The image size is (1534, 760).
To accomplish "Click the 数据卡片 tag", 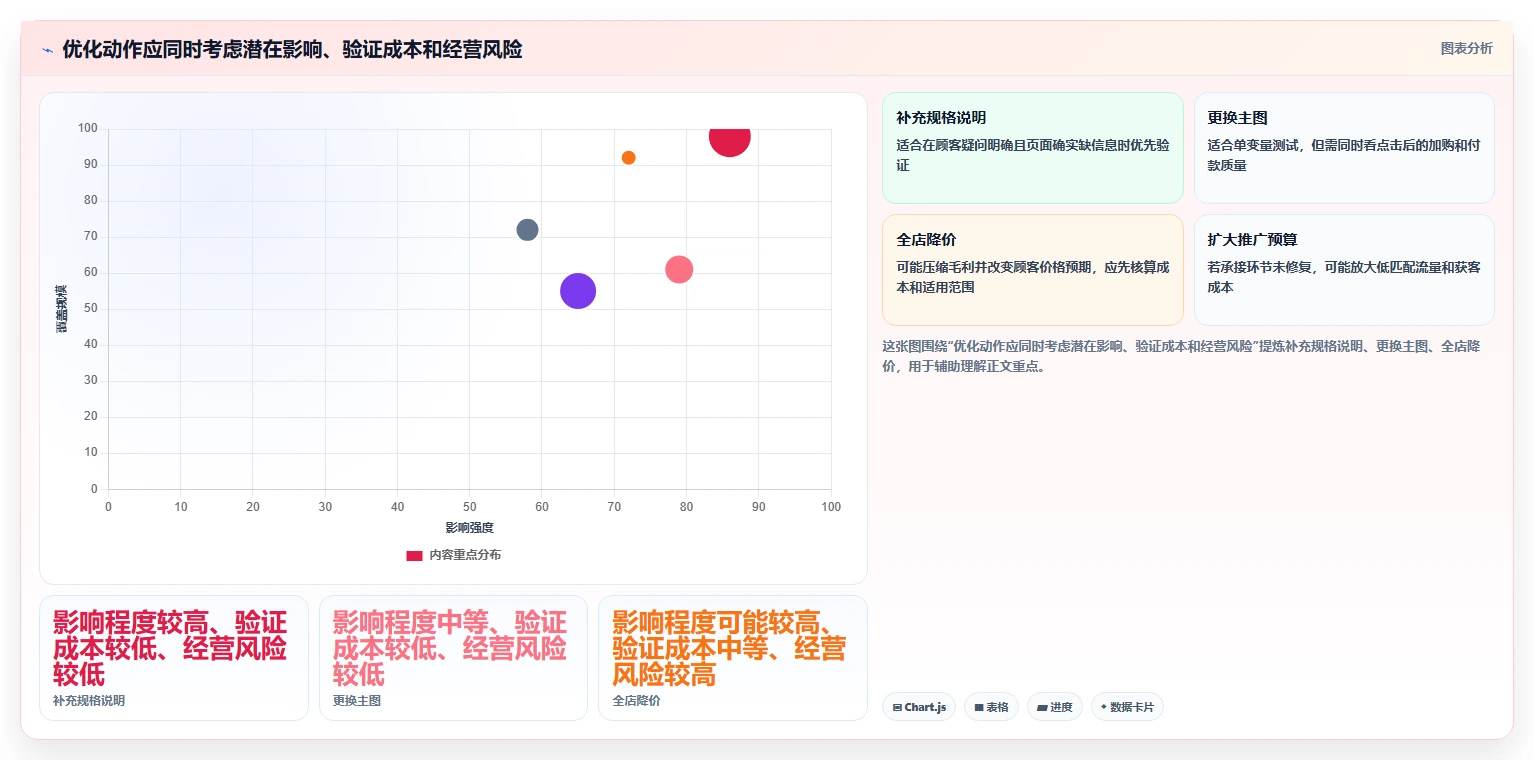I will click(x=1127, y=707).
